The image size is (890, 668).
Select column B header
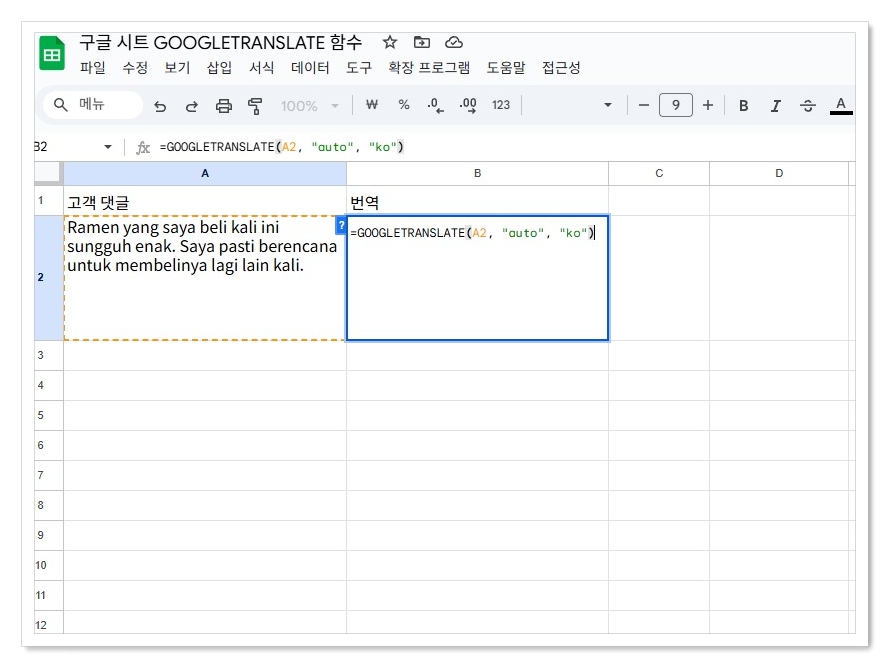(477, 173)
